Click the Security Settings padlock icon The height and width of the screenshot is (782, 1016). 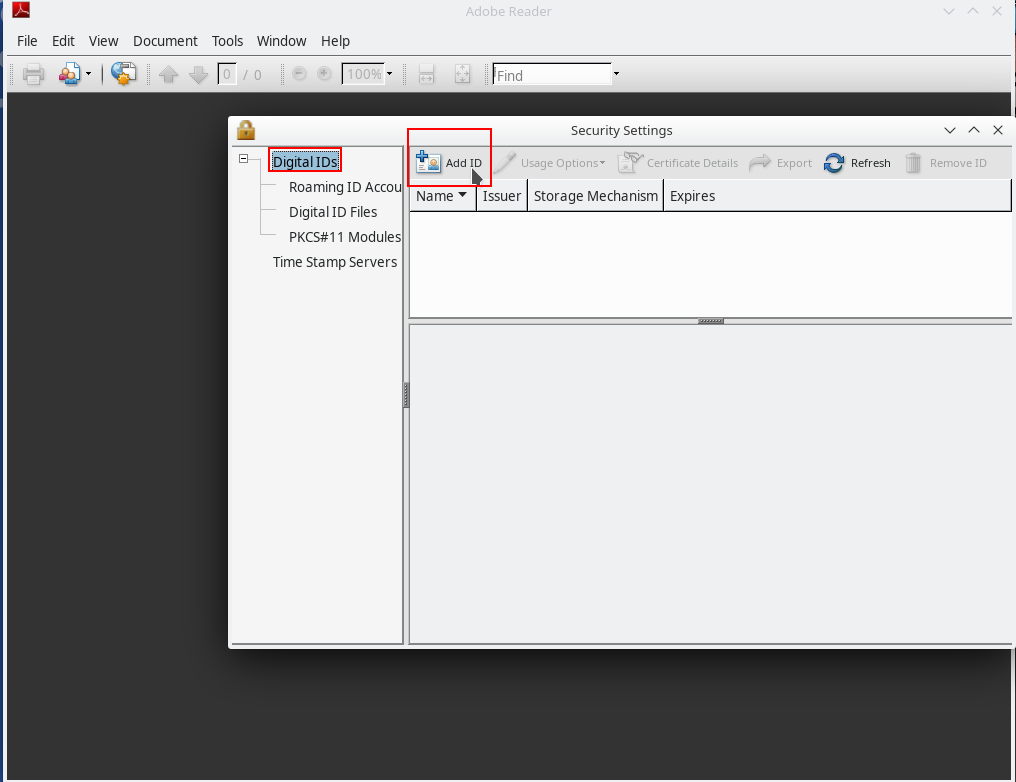pos(245,130)
